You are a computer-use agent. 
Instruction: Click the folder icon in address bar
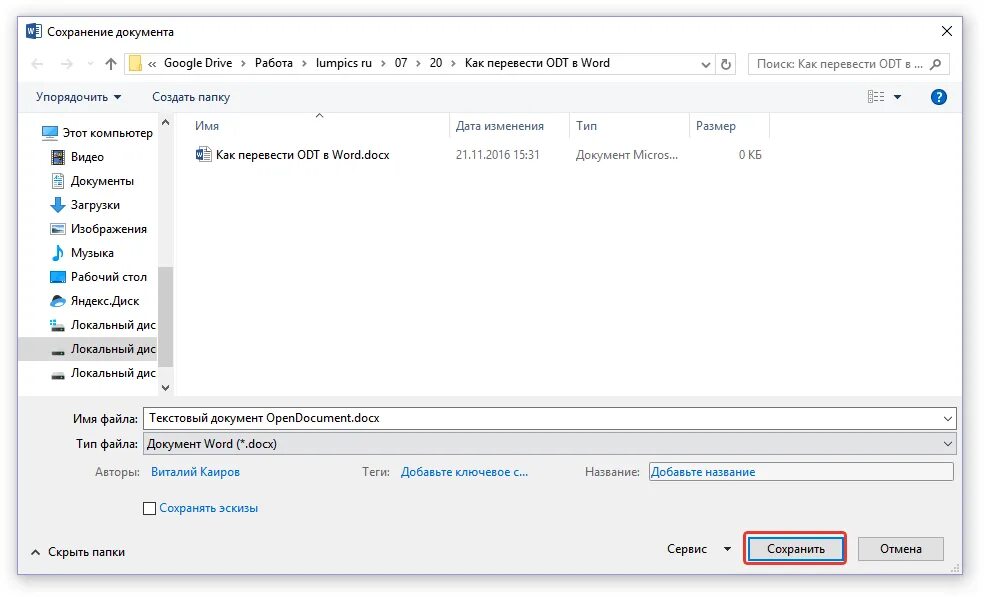135,63
